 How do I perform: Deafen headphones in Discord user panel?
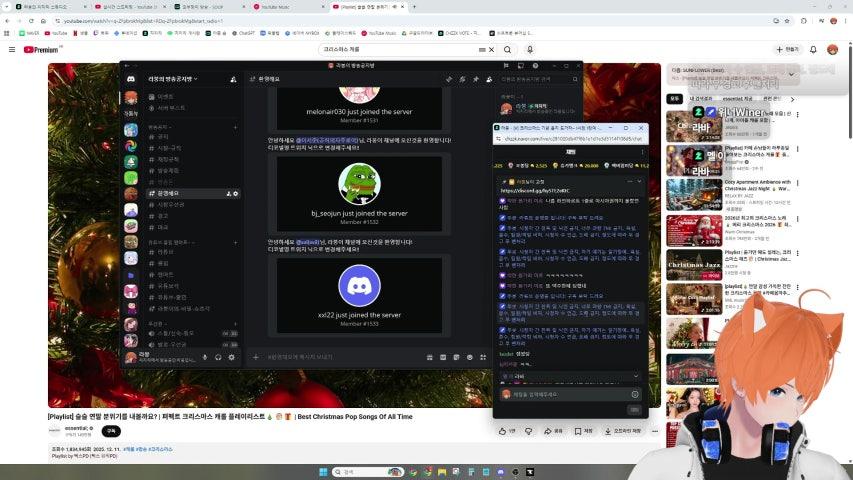tap(218, 357)
